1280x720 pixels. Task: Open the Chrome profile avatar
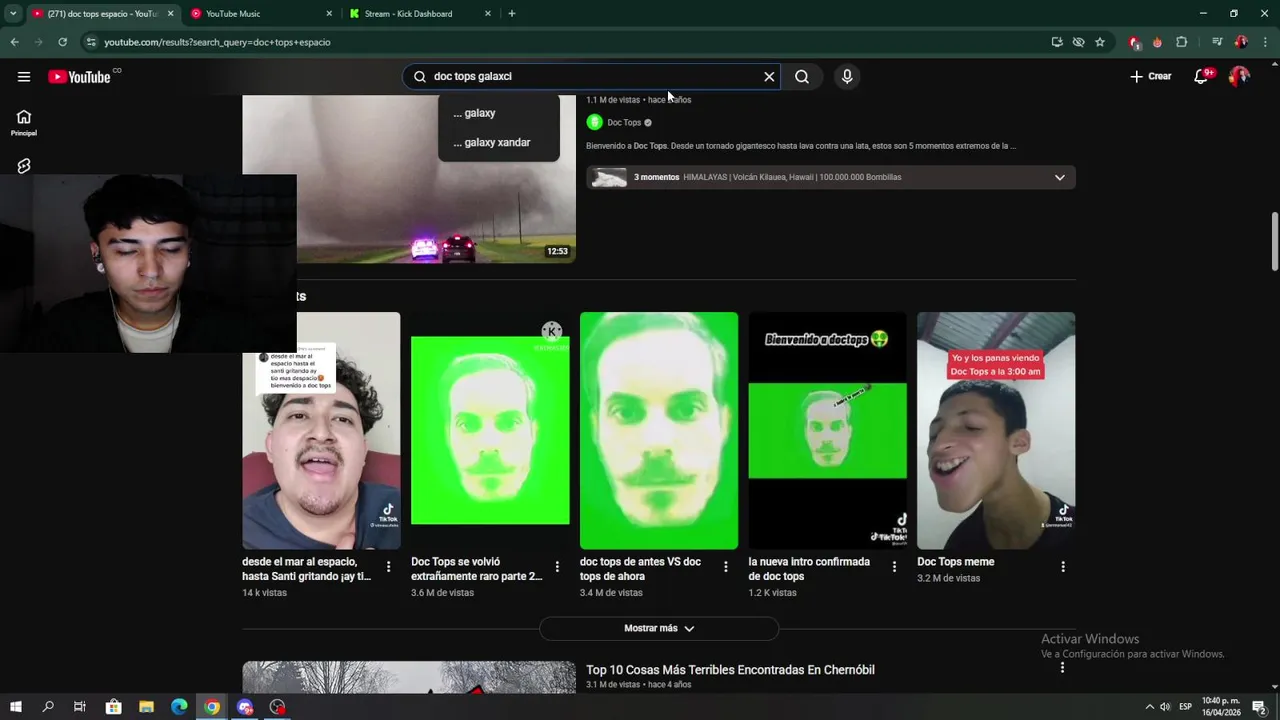1241,42
